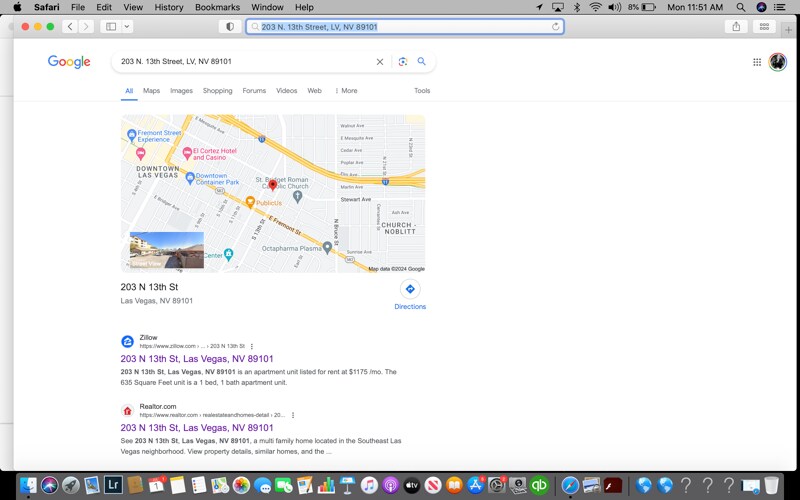Toggle the privacy shield report icon

point(231,27)
